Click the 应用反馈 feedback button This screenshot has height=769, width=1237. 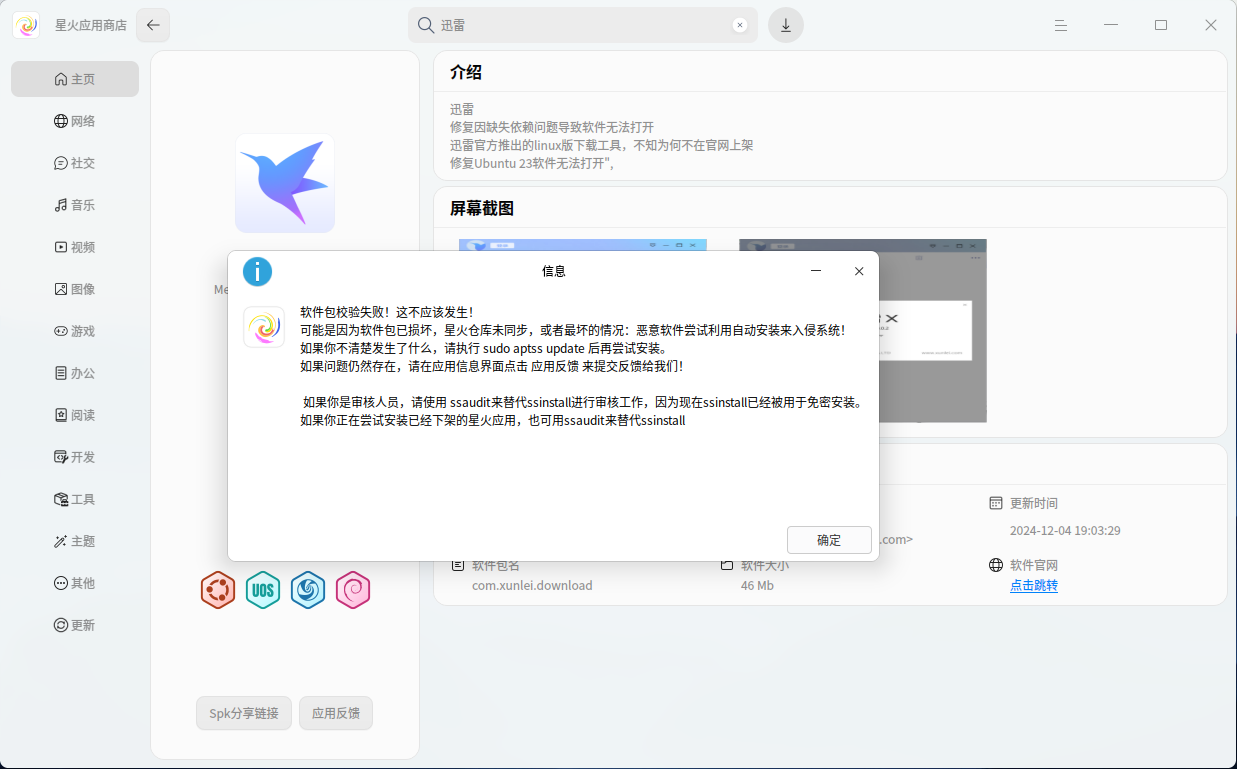pos(336,713)
